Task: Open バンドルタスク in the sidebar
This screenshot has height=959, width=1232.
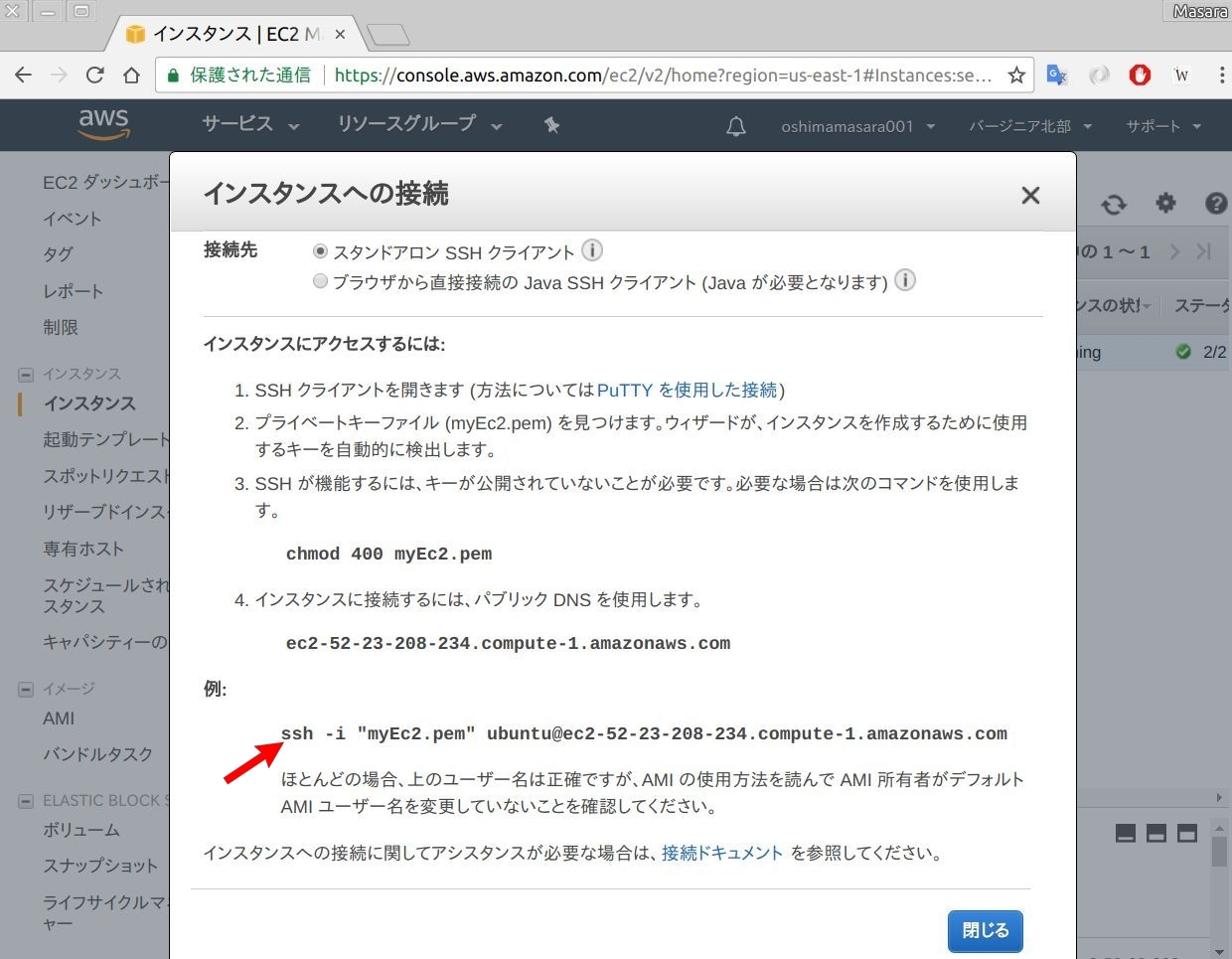Action: 98,754
